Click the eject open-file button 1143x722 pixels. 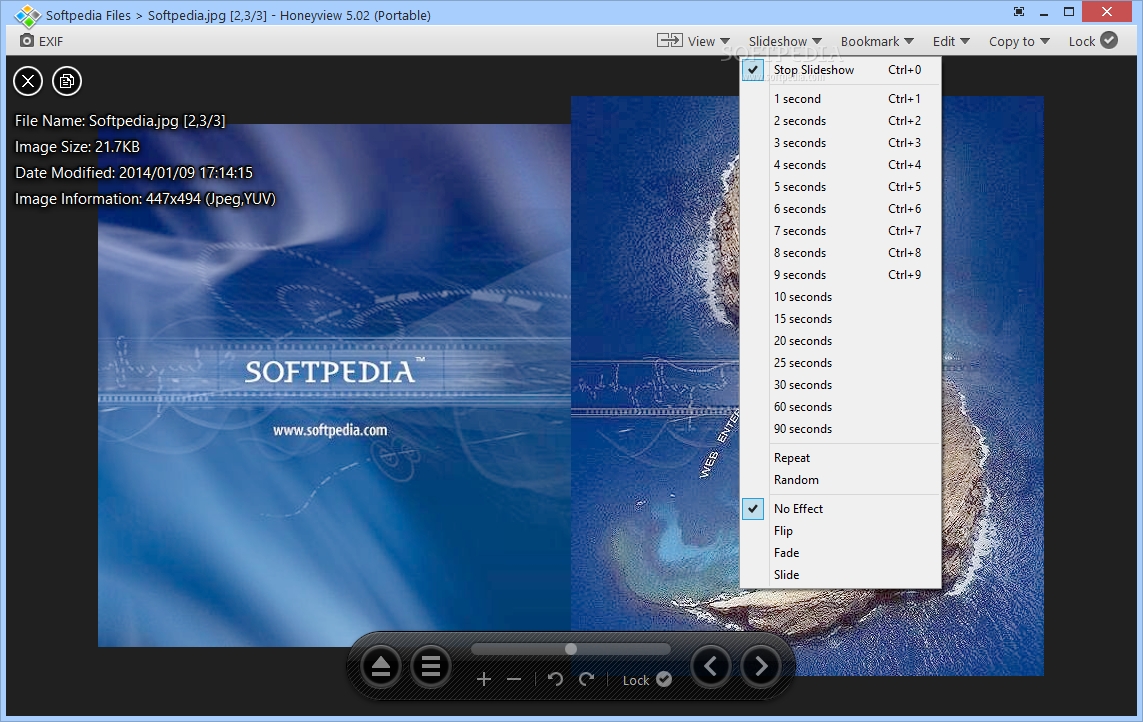381,666
